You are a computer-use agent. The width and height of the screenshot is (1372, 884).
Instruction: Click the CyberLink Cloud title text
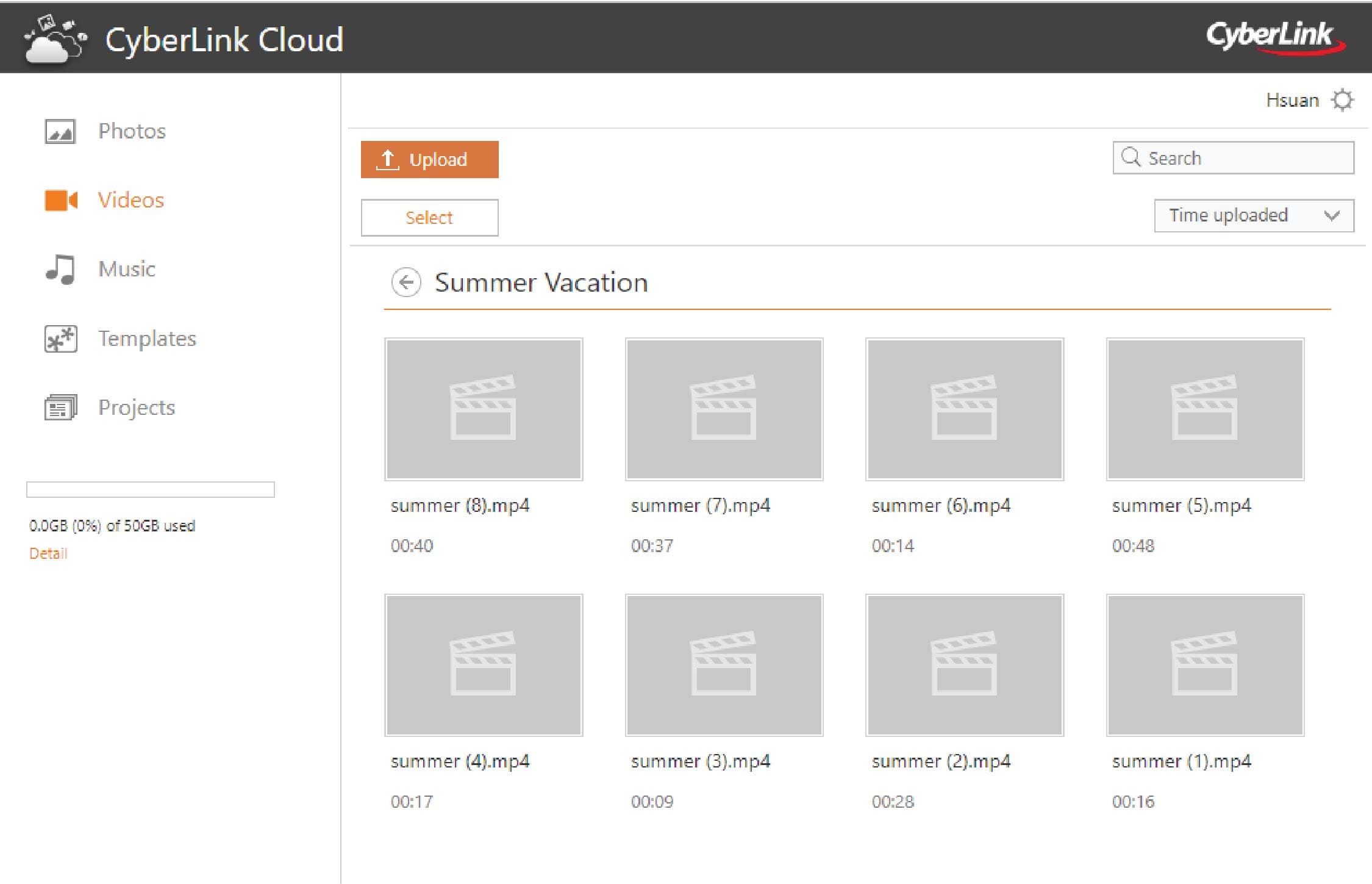tap(224, 40)
